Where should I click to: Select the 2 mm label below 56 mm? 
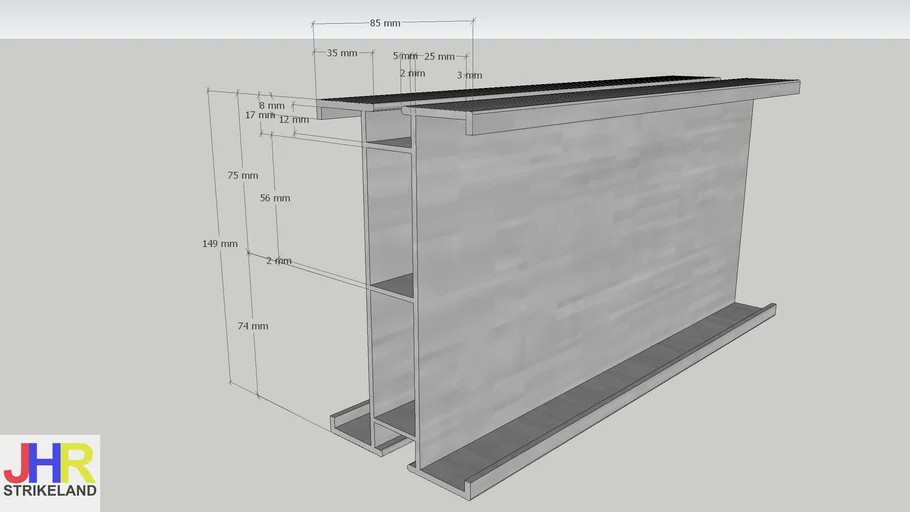tap(279, 261)
